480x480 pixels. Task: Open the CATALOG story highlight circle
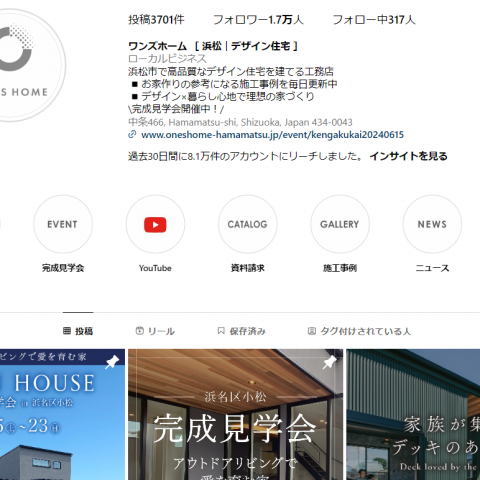(x=247, y=224)
